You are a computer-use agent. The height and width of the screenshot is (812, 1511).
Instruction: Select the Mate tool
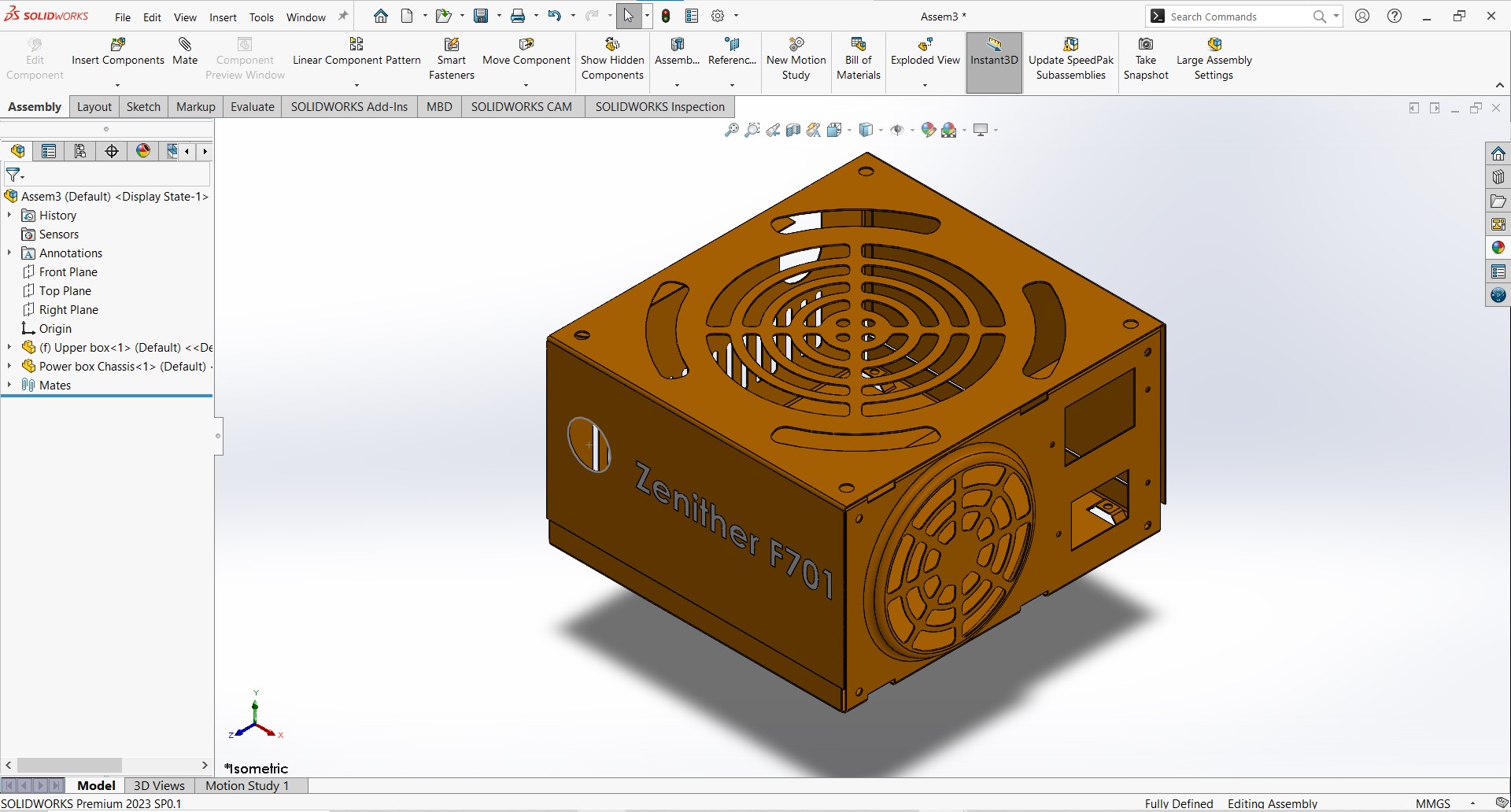[x=185, y=52]
